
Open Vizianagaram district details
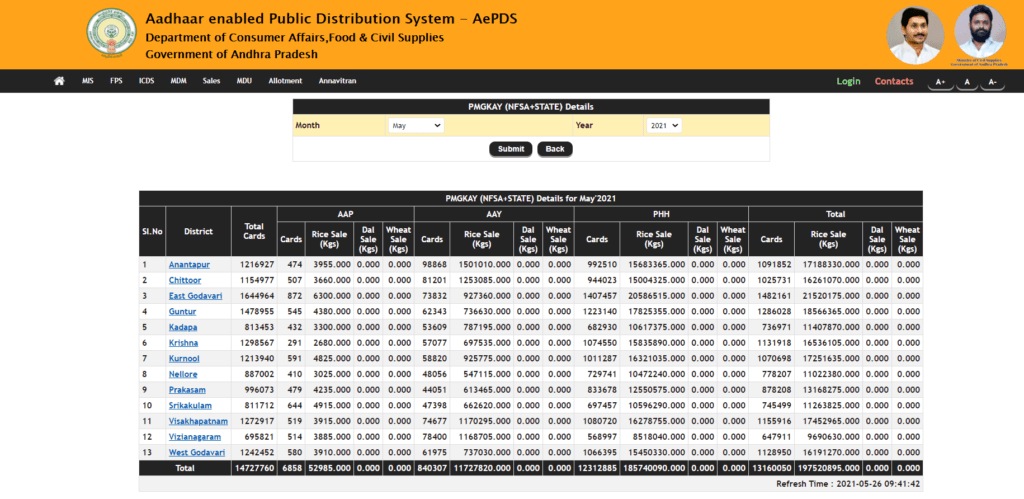pyautogui.click(x=195, y=437)
